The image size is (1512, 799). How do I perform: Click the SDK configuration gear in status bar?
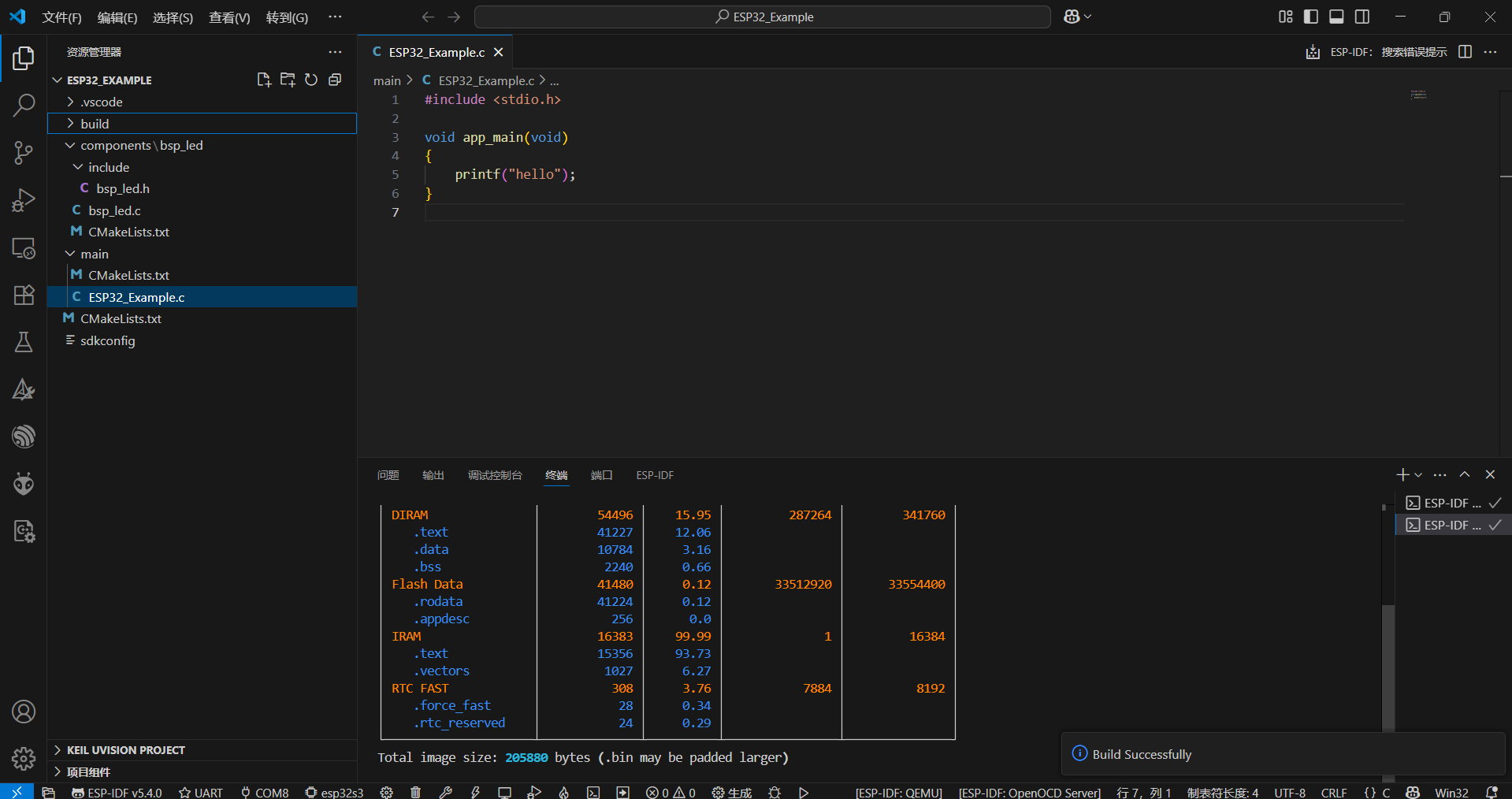coord(386,792)
